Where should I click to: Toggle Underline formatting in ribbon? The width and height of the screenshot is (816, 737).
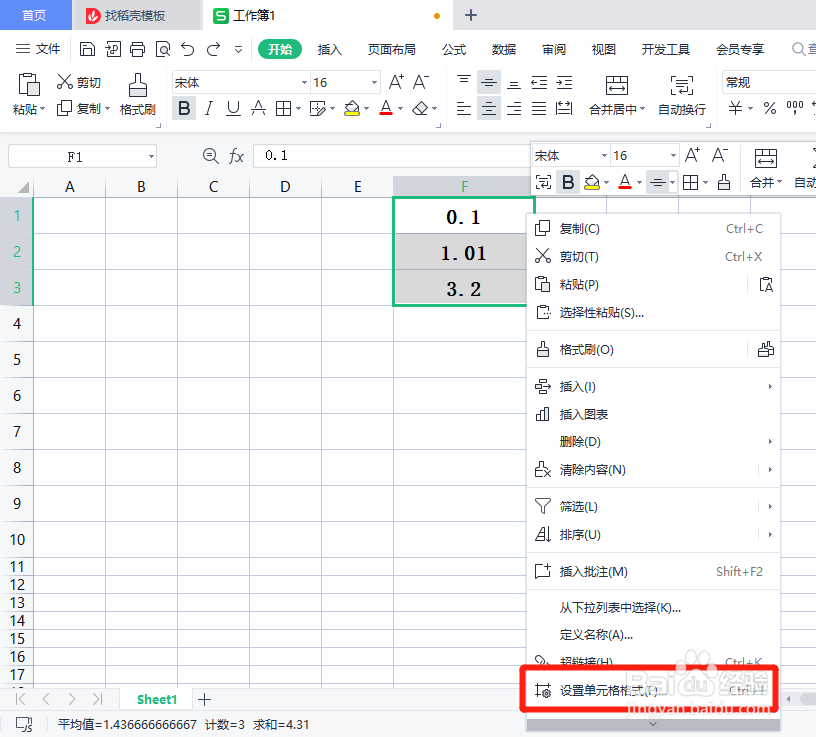[x=233, y=108]
